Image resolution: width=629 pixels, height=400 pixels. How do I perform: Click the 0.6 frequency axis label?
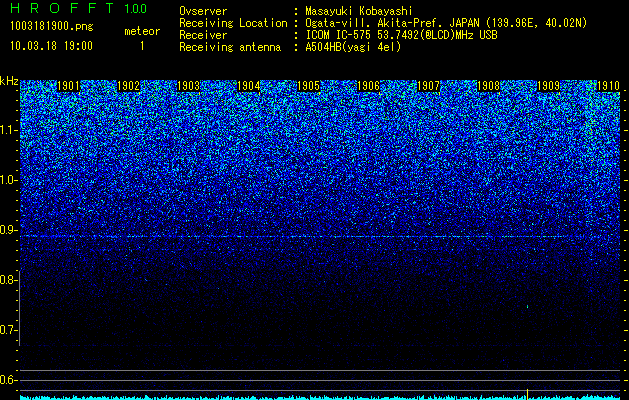(8, 380)
